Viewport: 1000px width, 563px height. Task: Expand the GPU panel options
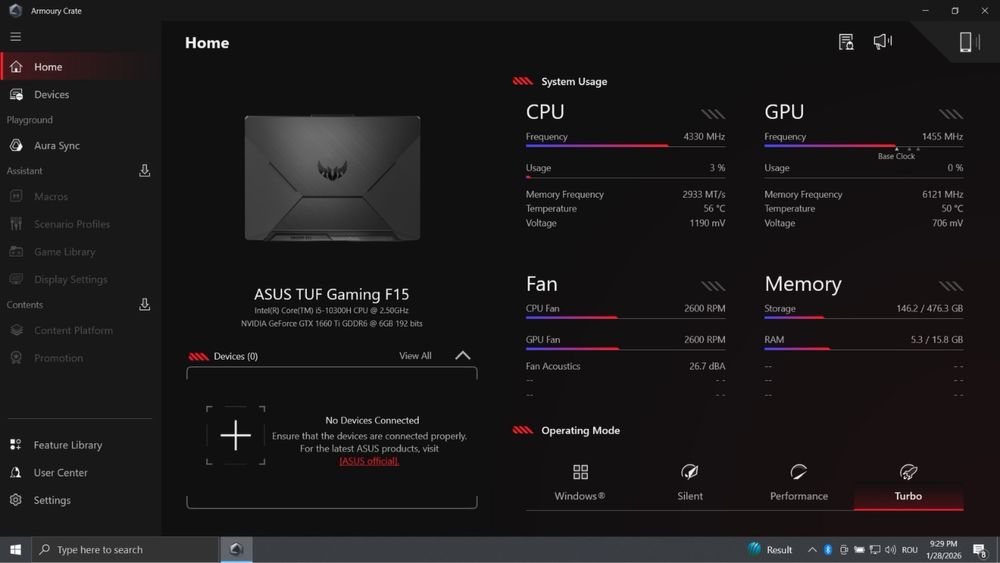[951, 114]
